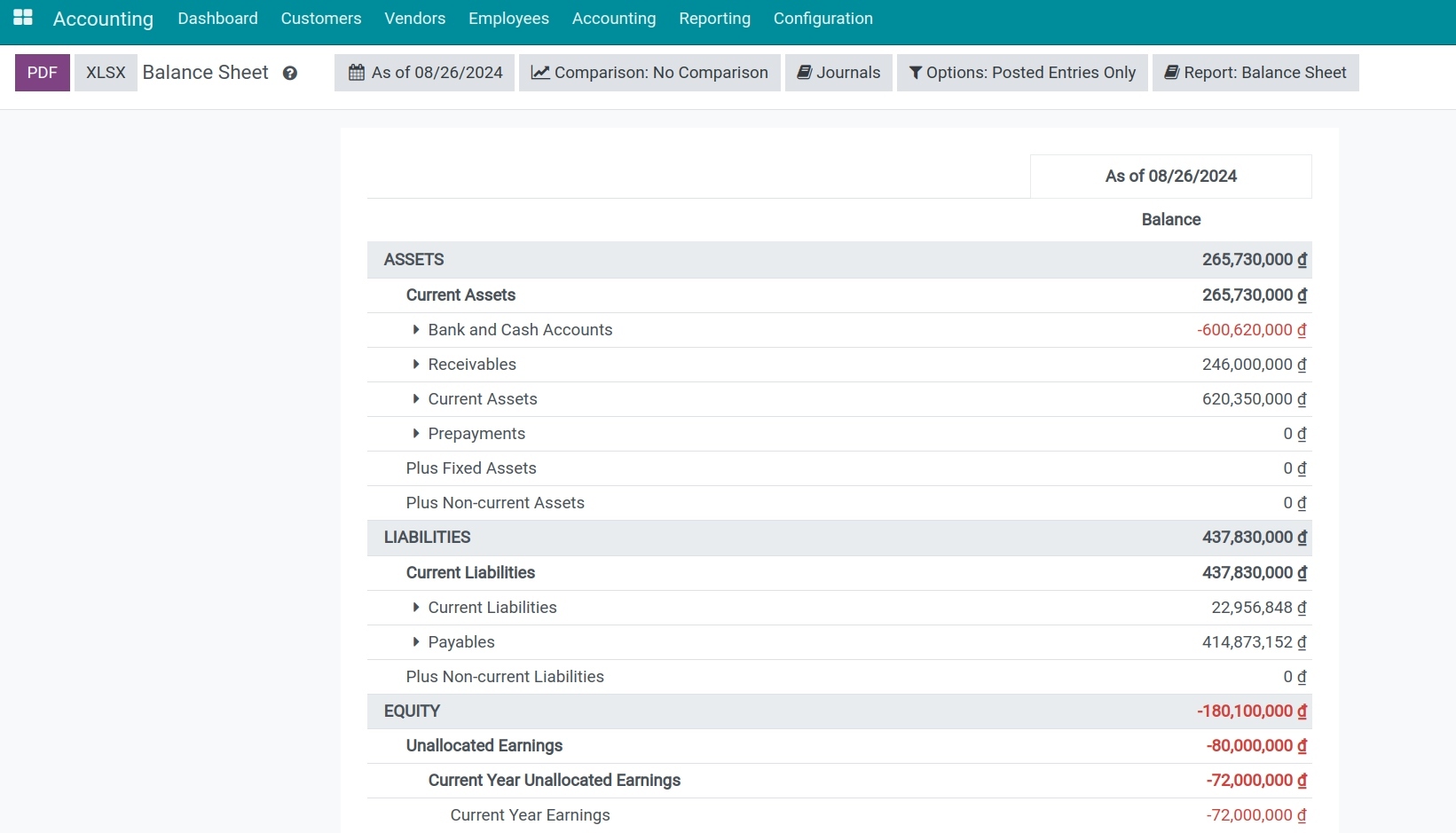Expand Bank and Cash Accounts row
1456x833 pixels.
coord(415,330)
